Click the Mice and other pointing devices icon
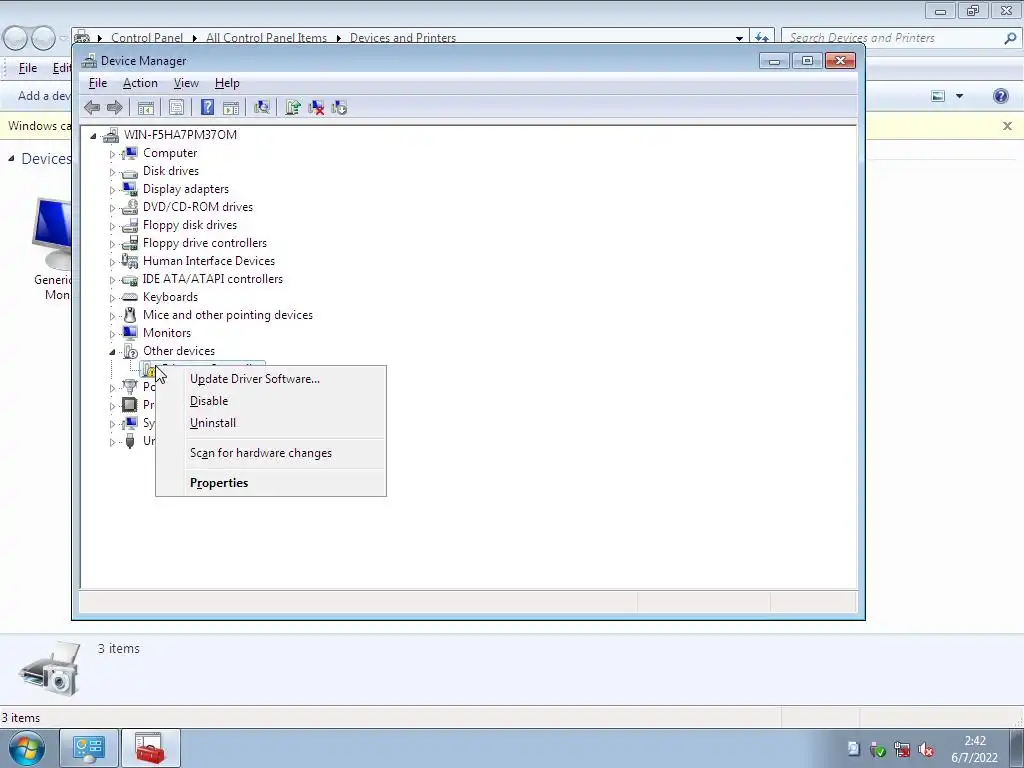The height and width of the screenshot is (768, 1024). click(x=130, y=315)
